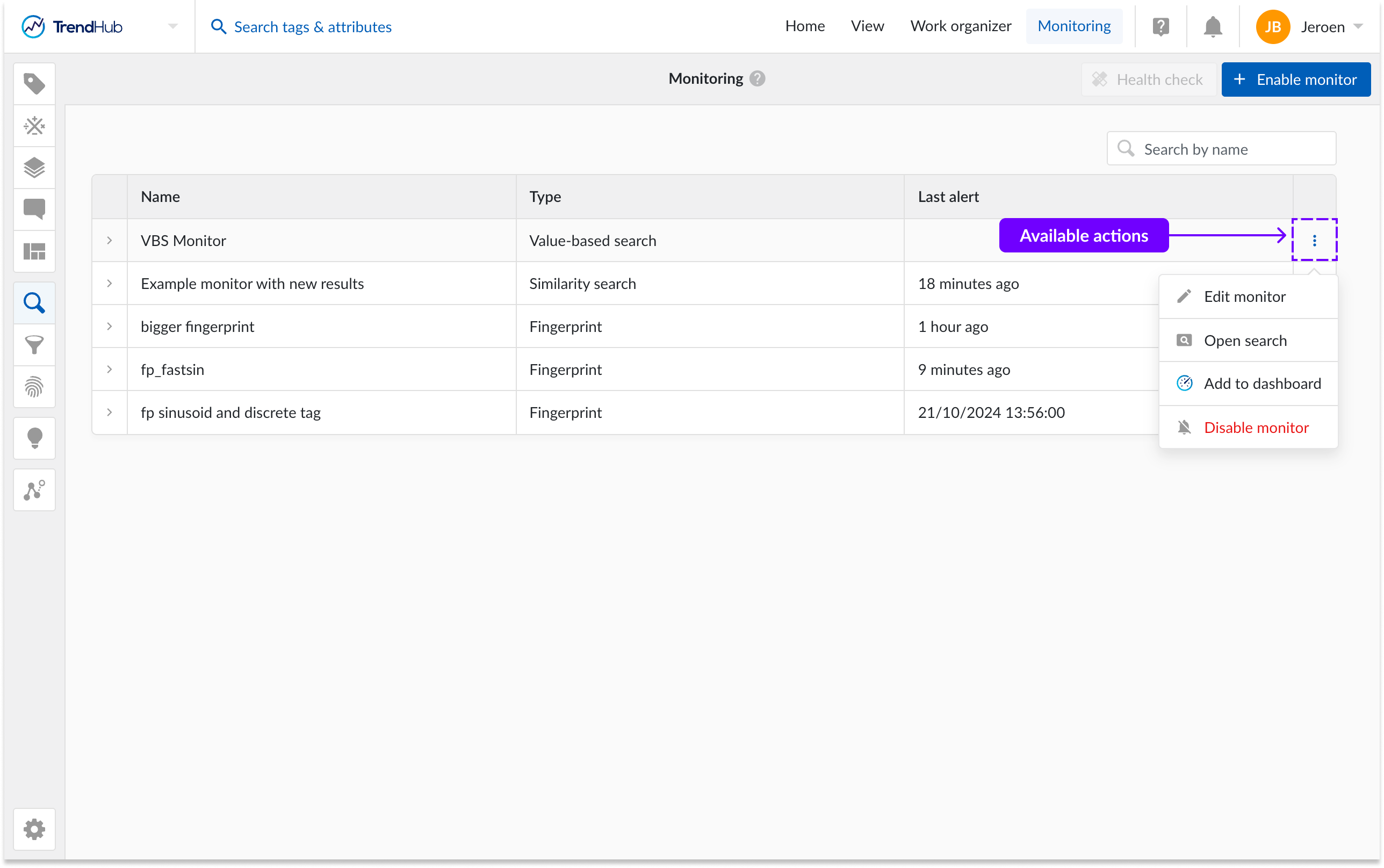This screenshot has height=868, width=1384.
Task: Click the lightbulb sidebar icon
Action: click(x=34, y=438)
